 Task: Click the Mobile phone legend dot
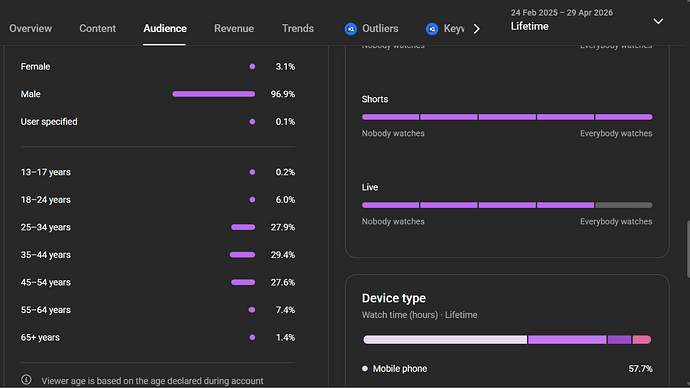(x=365, y=369)
